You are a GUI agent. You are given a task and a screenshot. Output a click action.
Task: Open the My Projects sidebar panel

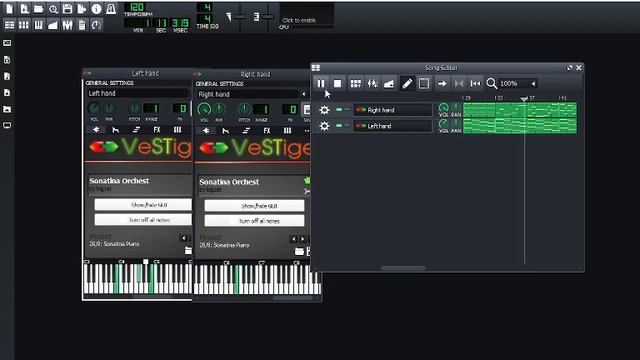pyautogui.click(x=7, y=60)
